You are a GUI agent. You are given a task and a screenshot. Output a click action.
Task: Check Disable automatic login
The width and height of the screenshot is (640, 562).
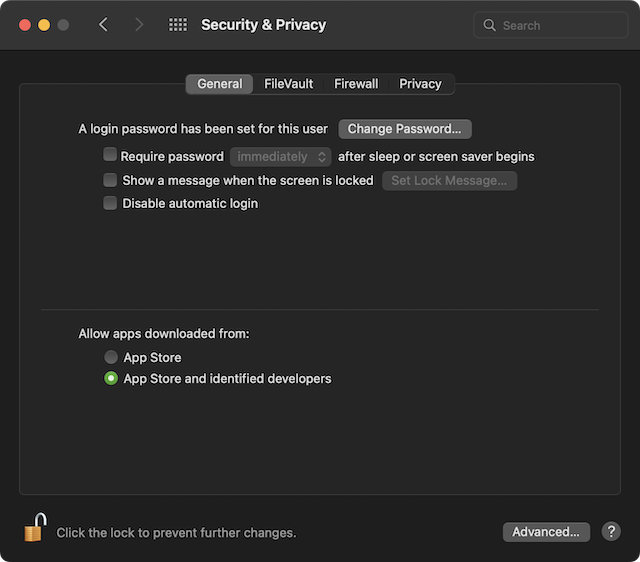110,203
